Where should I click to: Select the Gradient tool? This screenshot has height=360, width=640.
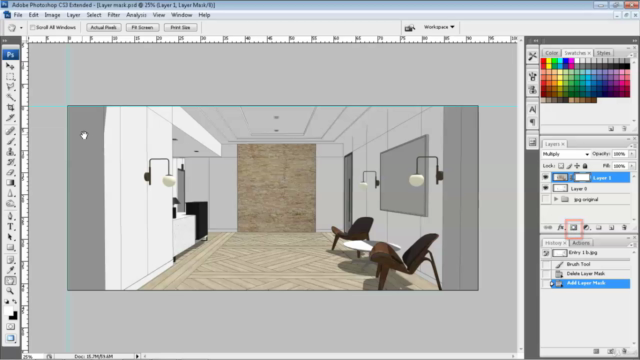point(10,182)
